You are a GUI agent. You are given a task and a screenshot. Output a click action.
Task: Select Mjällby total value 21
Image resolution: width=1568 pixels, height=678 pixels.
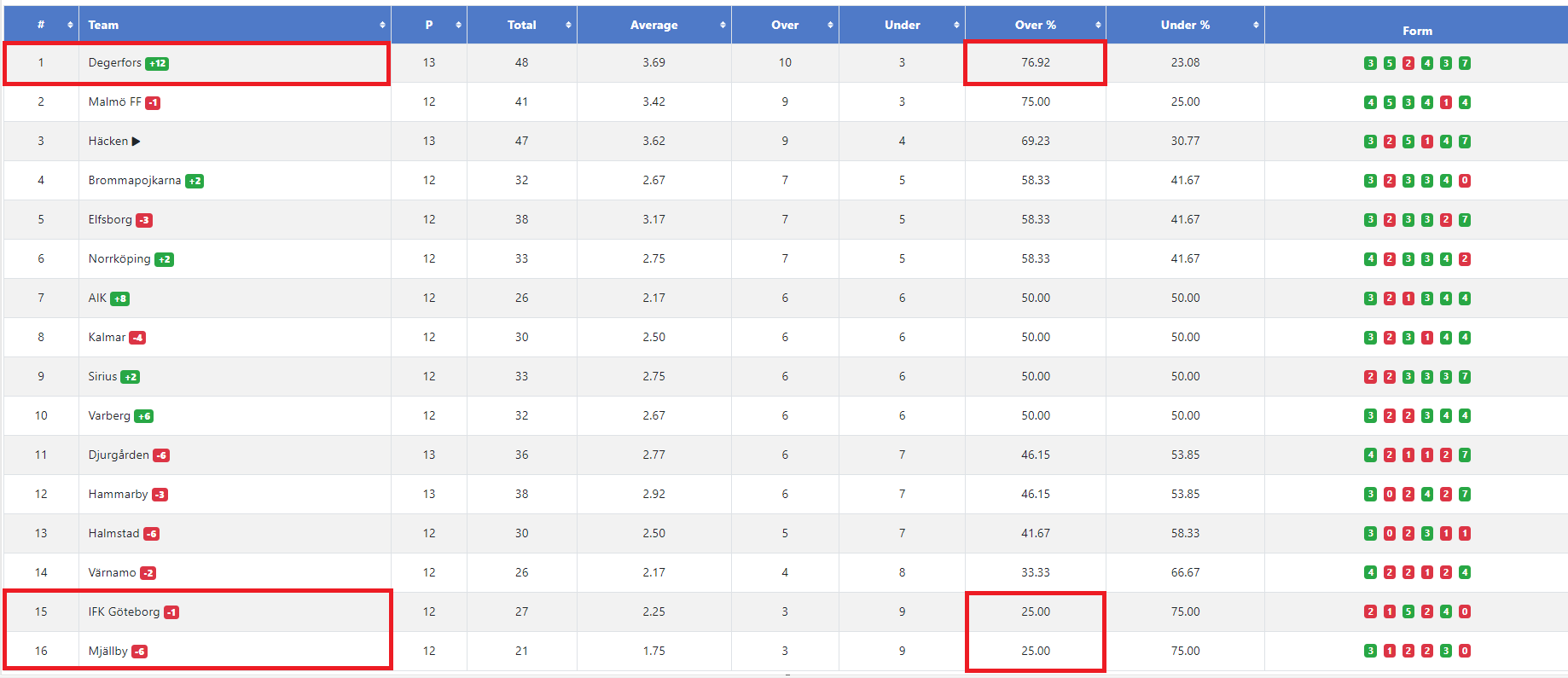[521, 651]
